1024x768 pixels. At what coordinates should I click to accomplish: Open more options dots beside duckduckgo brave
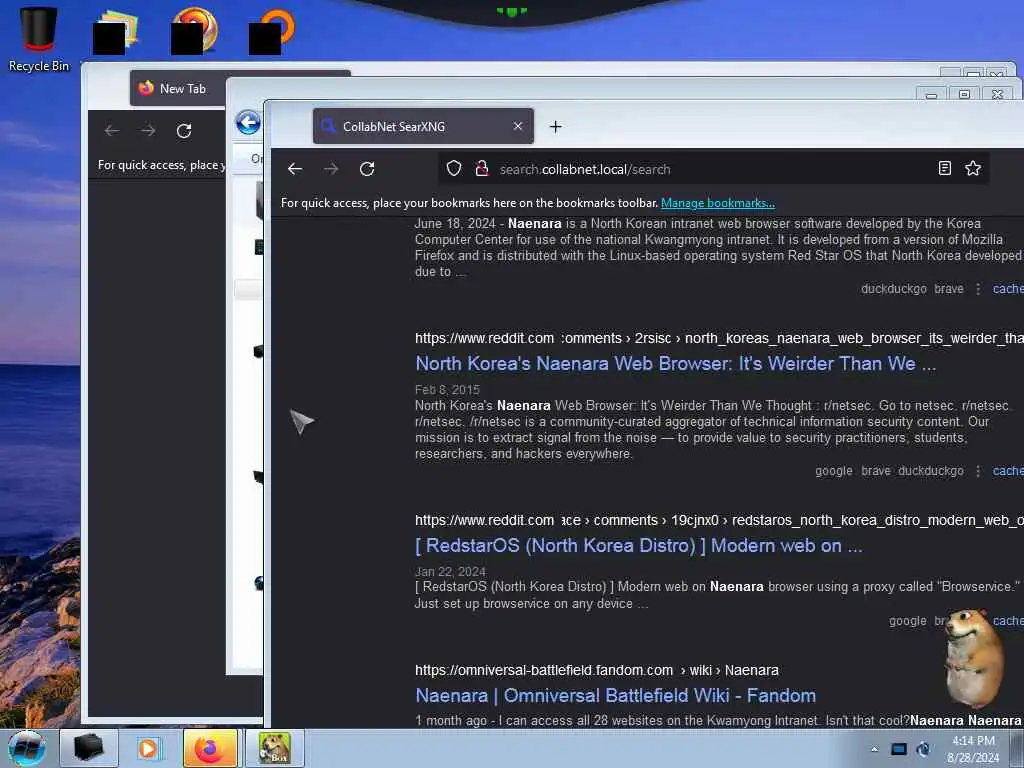click(x=978, y=289)
